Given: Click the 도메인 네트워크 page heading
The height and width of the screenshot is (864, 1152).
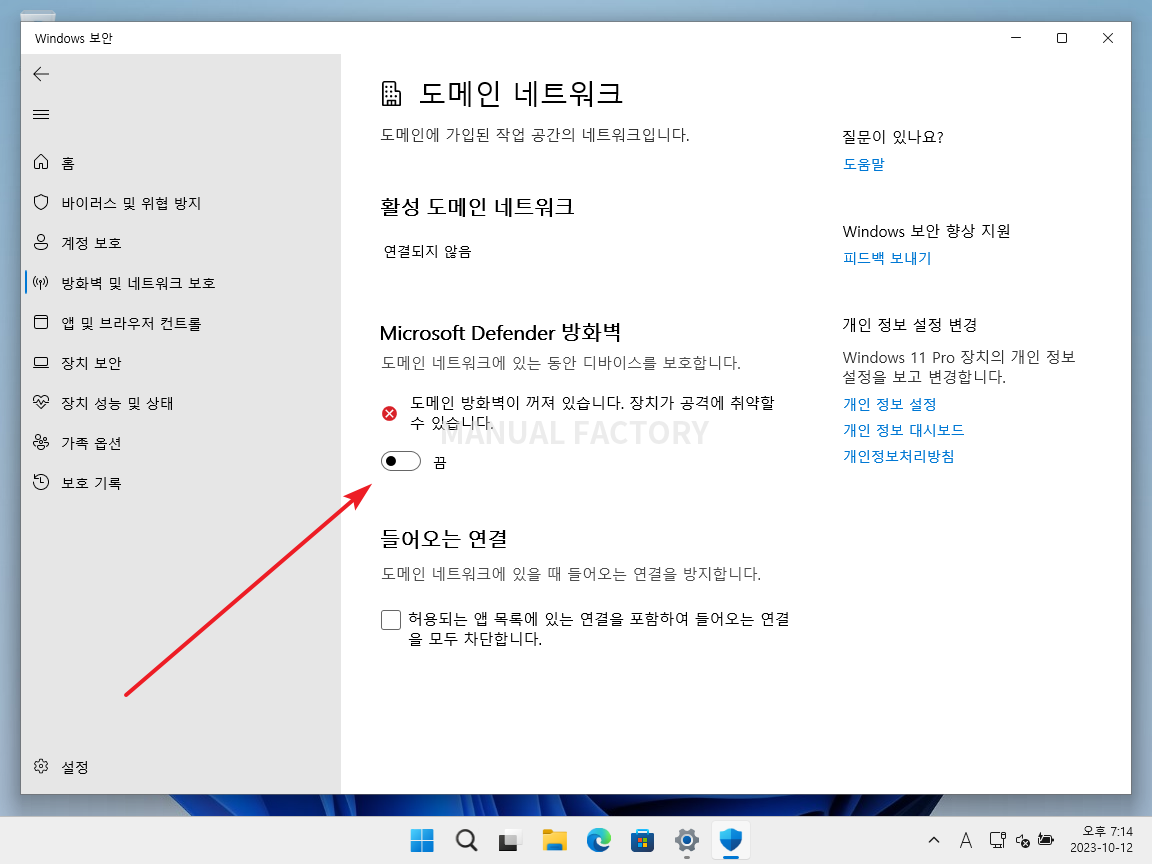Looking at the screenshot, I should (521, 93).
